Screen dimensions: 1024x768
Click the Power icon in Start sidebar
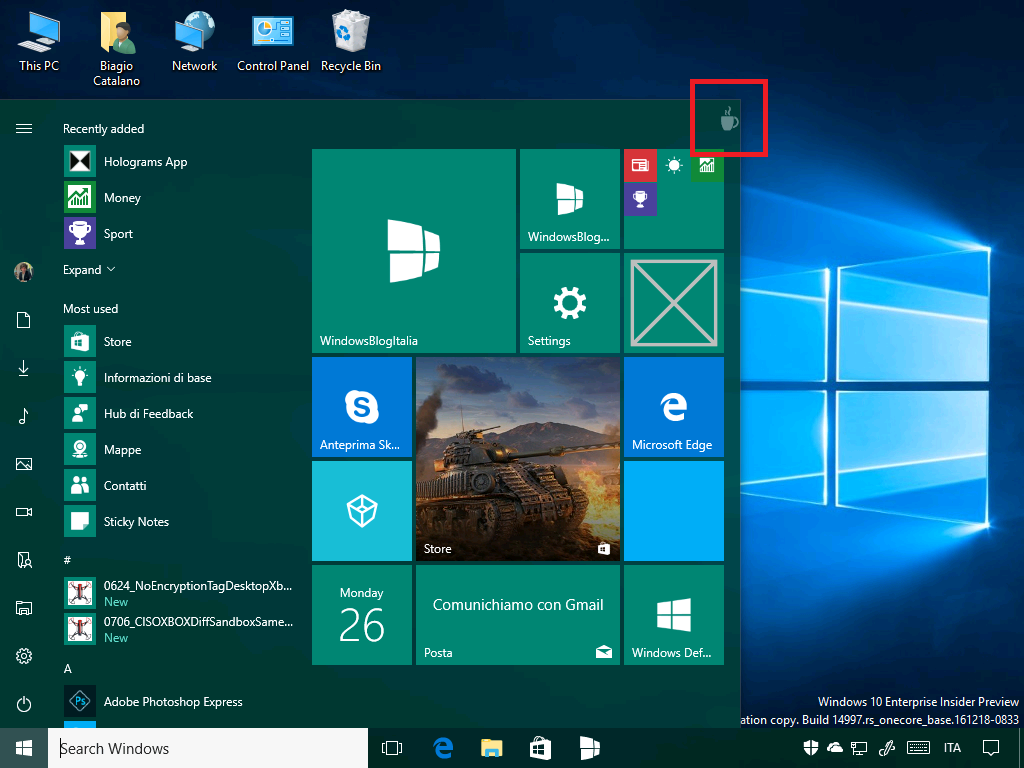point(24,704)
